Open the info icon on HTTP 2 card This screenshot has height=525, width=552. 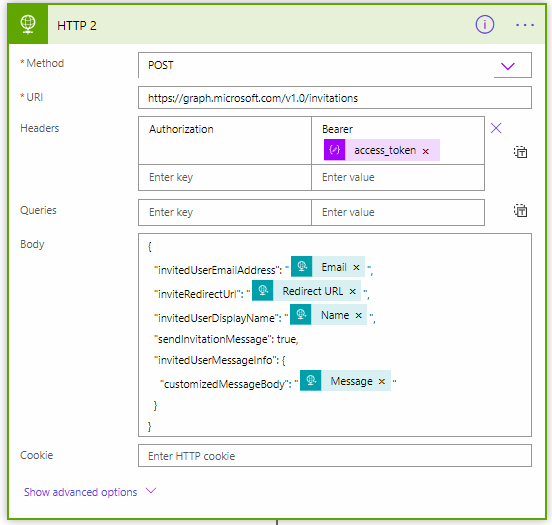(485, 25)
